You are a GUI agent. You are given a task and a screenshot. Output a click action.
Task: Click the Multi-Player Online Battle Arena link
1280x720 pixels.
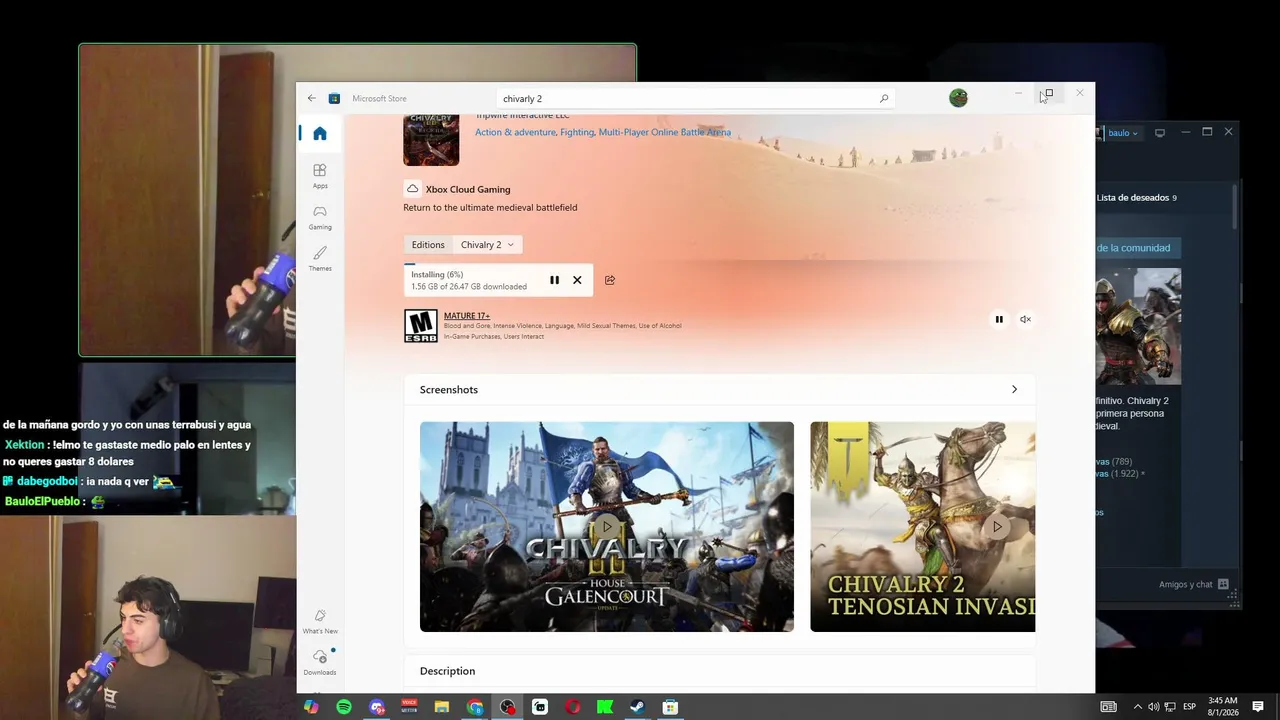665,132
